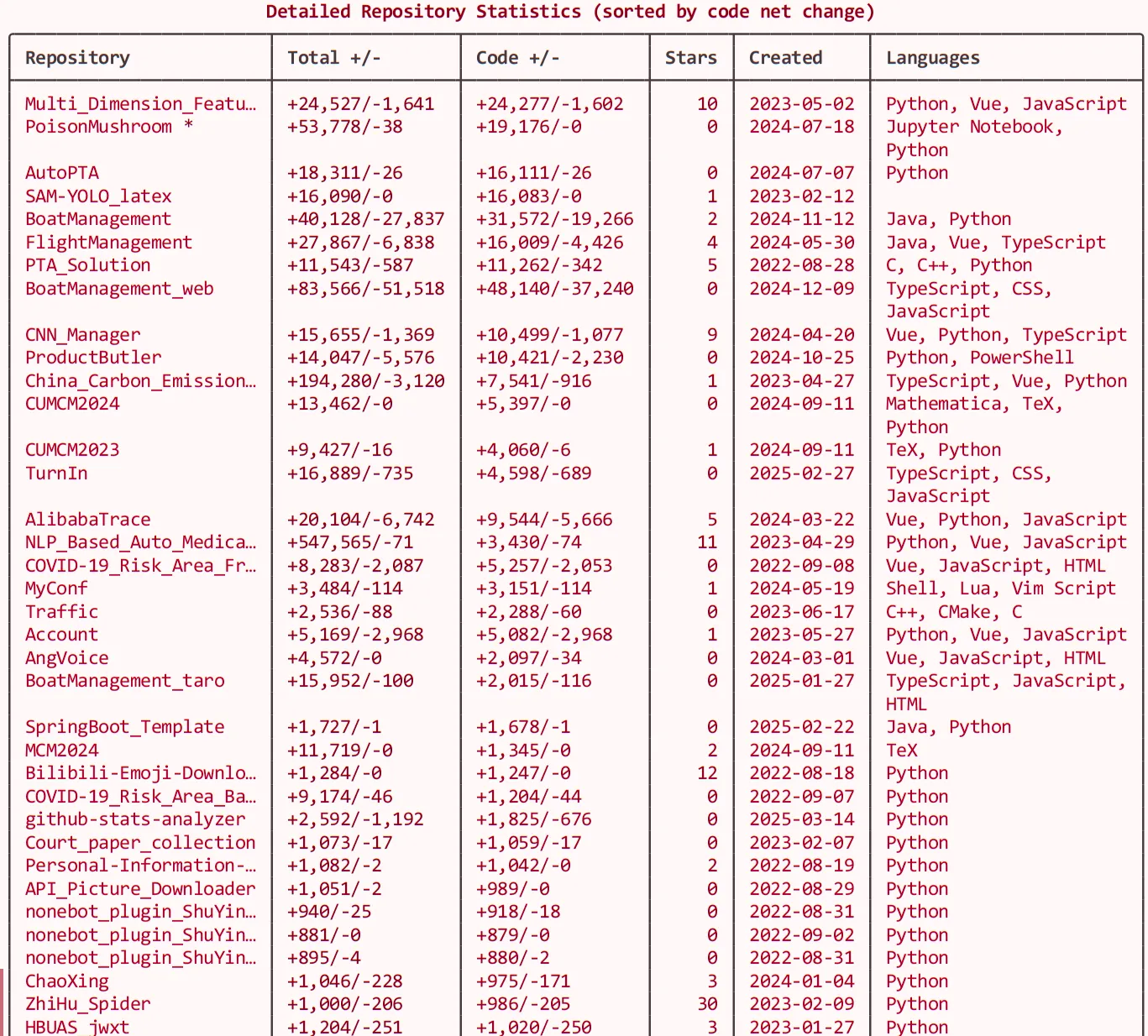This screenshot has height=1036, width=1148.
Task: Click the created date 2023-05-02
Action: coord(802,104)
